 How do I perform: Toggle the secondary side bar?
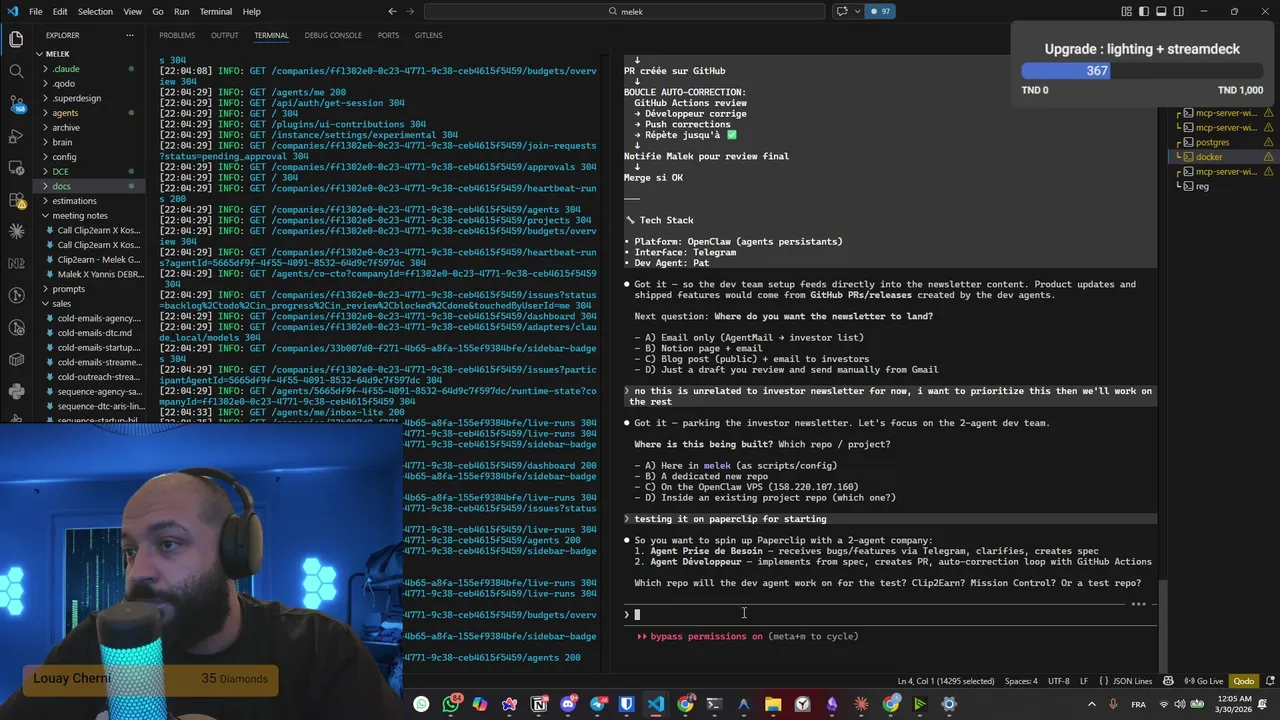click(x=1178, y=11)
